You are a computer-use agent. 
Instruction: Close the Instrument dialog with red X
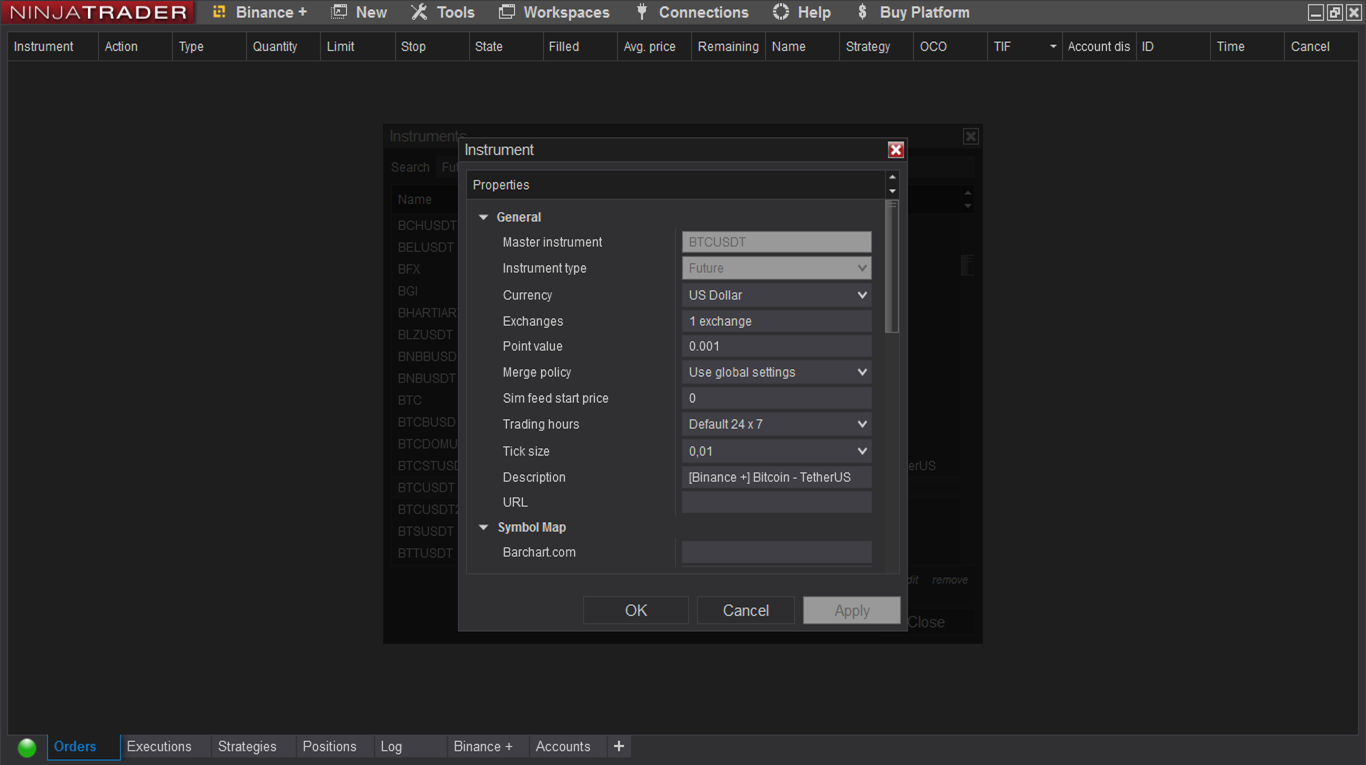896,150
